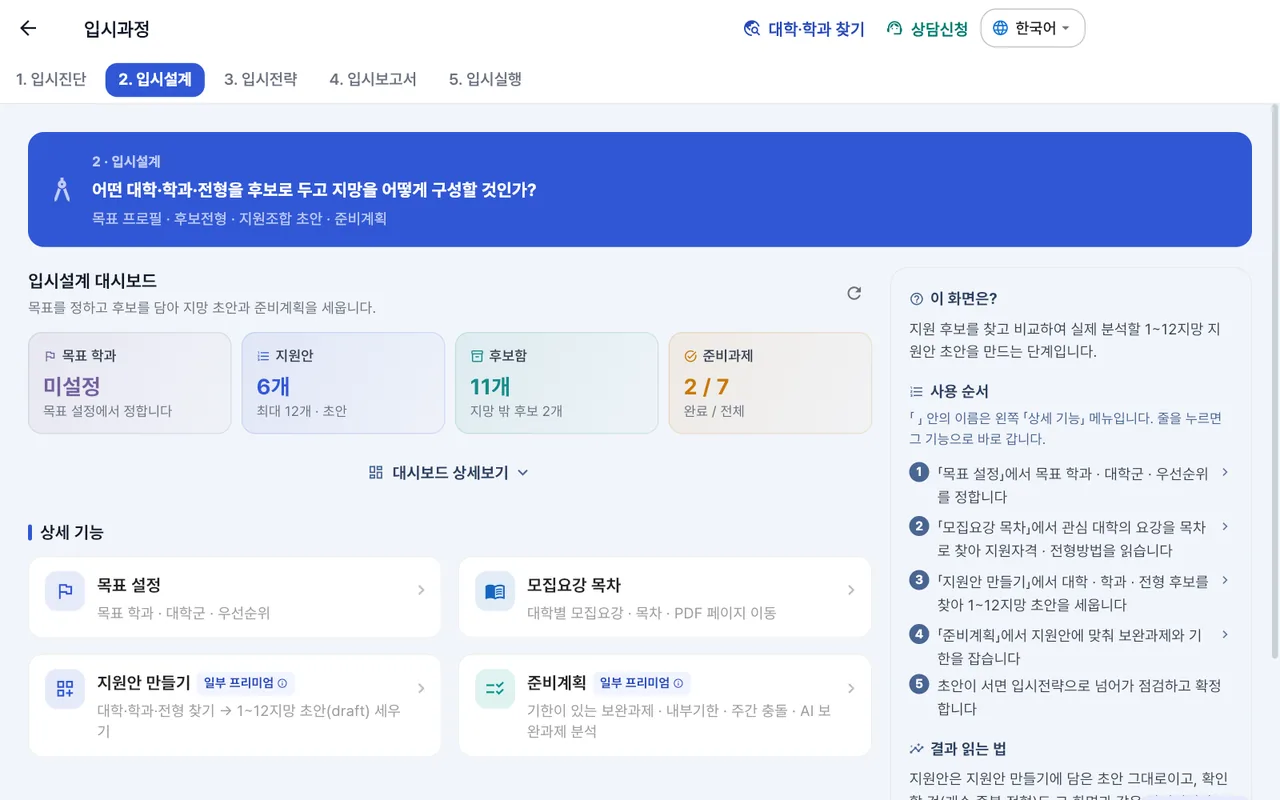Viewport: 1280px width, 800px height.
Task: Click the 지원안 만들기 grid-plus icon
Action: click(x=65, y=689)
